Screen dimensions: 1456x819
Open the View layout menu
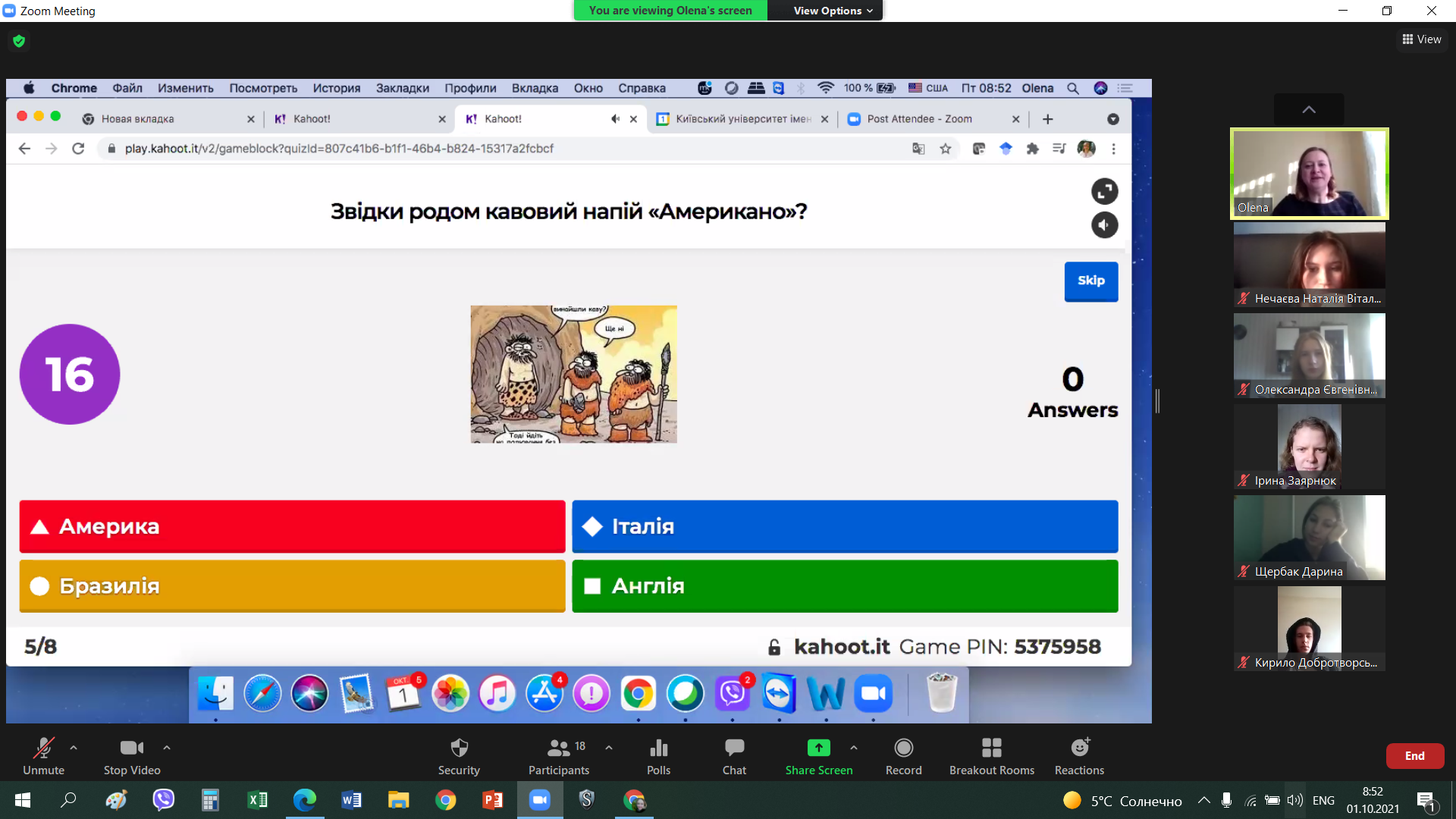click(1422, 39)
